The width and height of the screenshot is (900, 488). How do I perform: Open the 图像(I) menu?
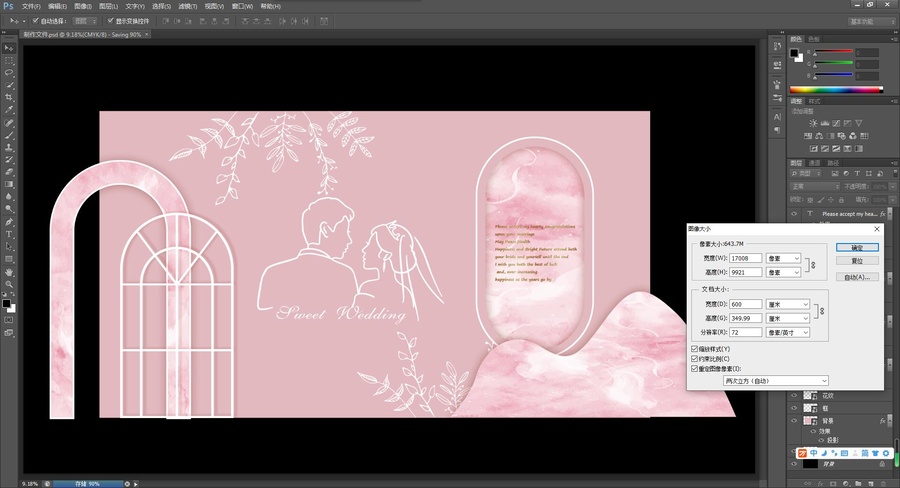pos(83,6)
